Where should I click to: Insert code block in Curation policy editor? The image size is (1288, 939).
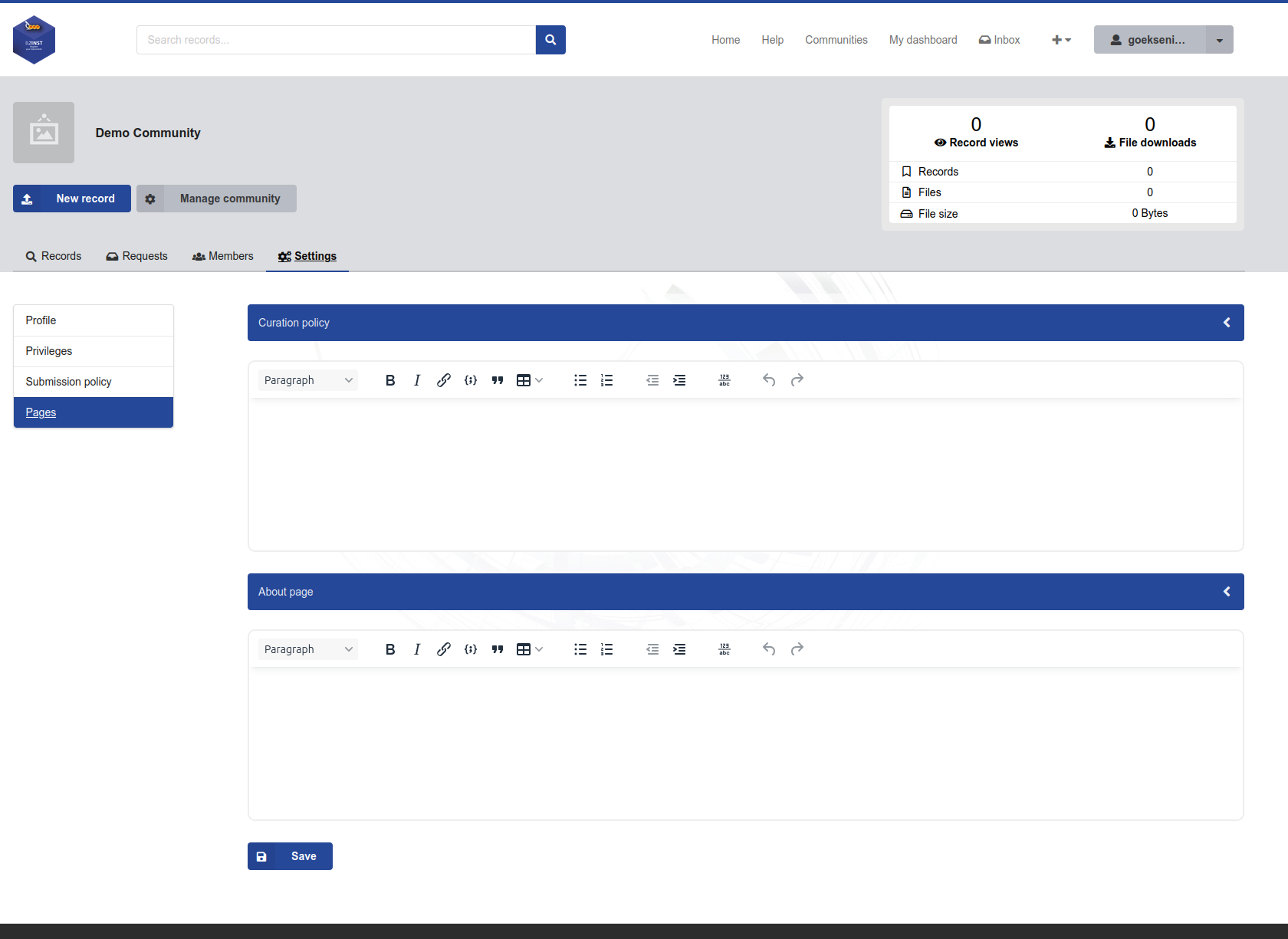point(471,380)
